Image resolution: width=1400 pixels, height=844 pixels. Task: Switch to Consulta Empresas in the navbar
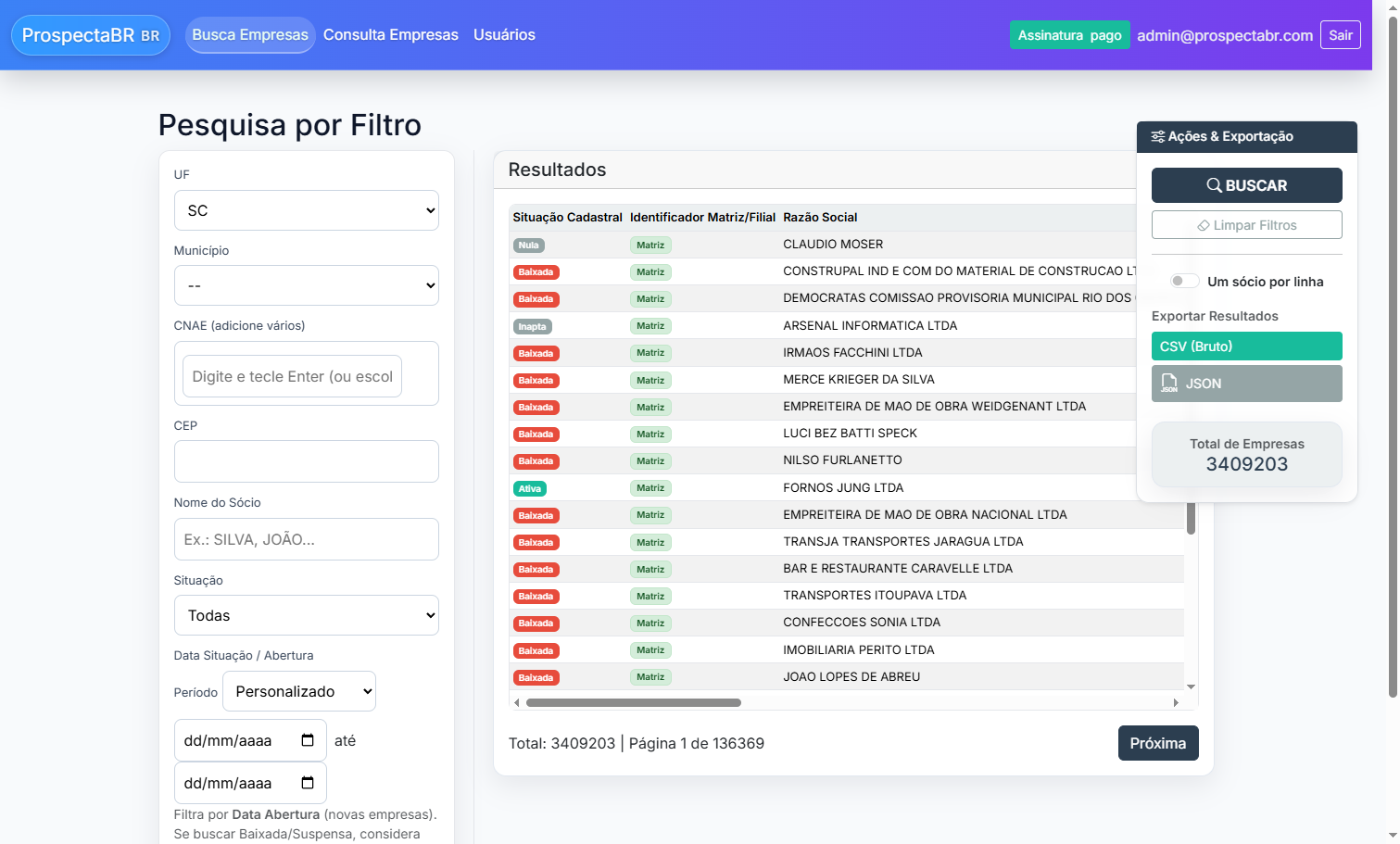[x=391, y=34]
